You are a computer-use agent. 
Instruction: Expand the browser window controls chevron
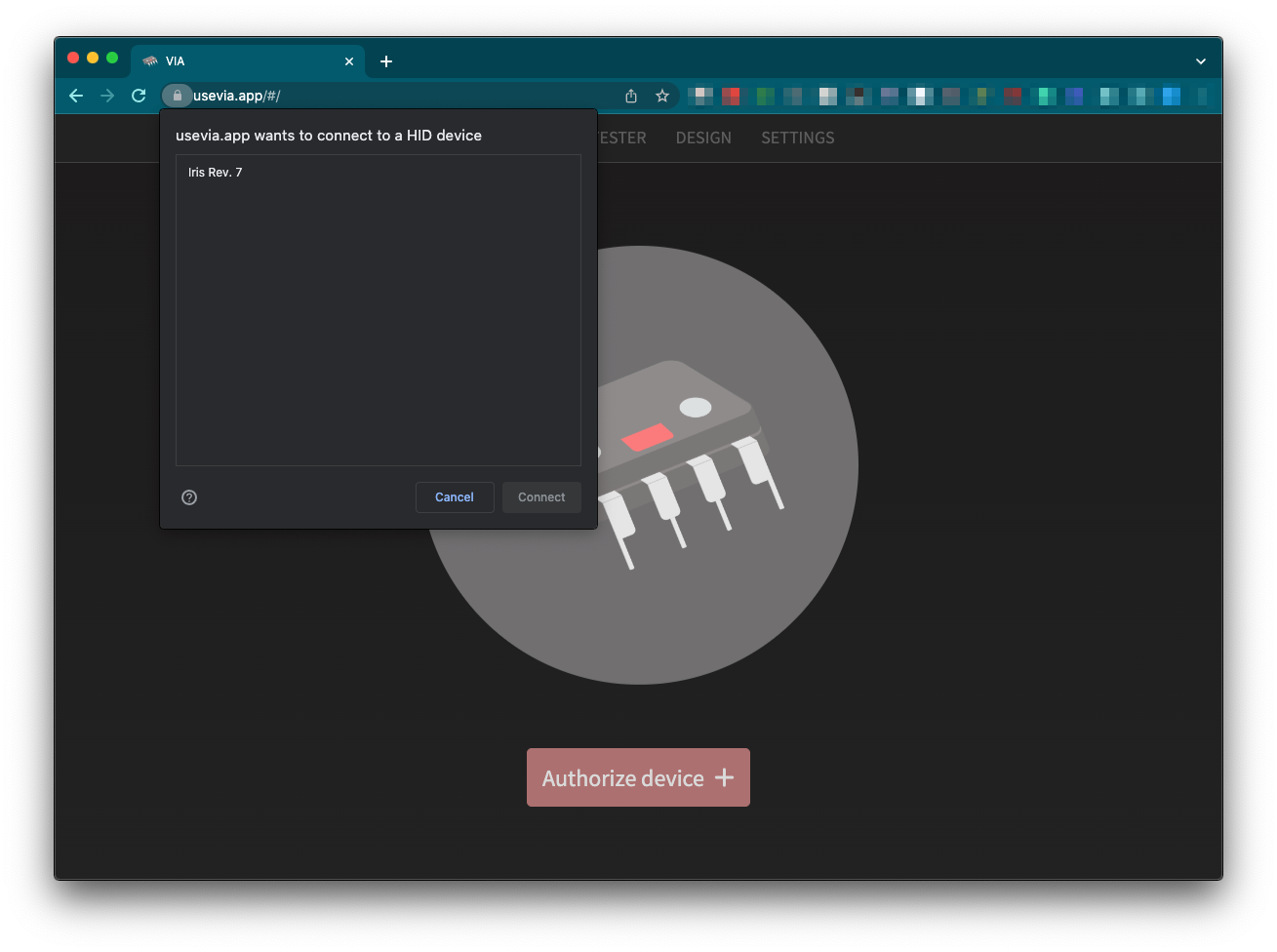pyautogui.click(x=1201, y=60)
